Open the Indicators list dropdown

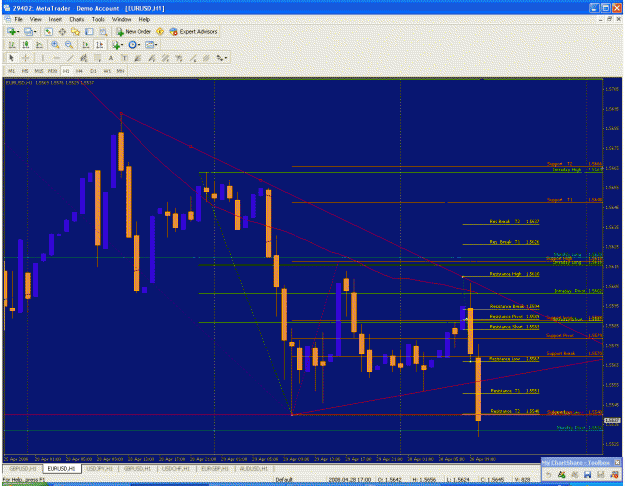(x=117, y=45)
